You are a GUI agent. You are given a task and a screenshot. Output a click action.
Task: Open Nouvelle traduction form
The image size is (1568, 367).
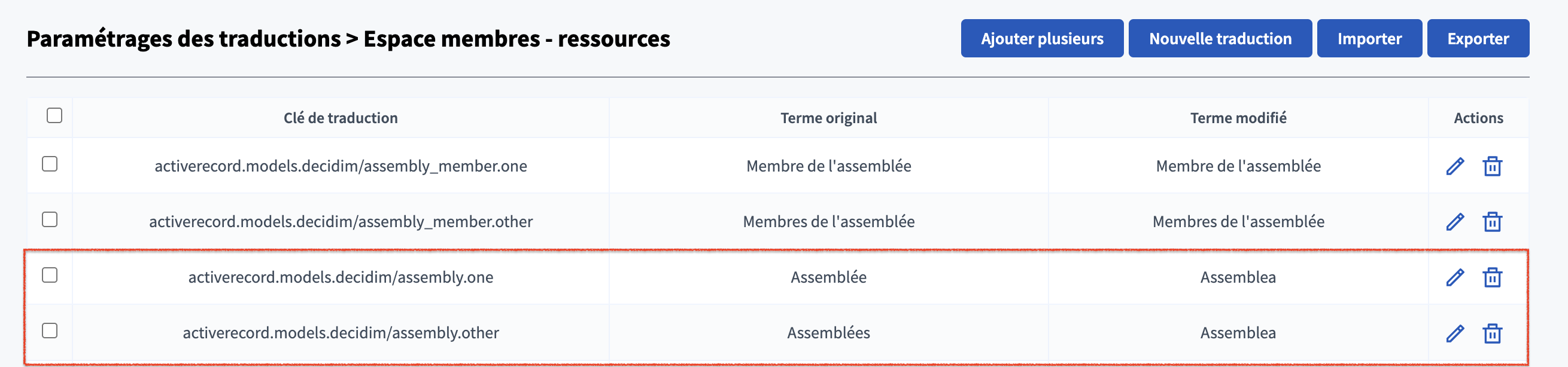click(x=1220, y=38)
